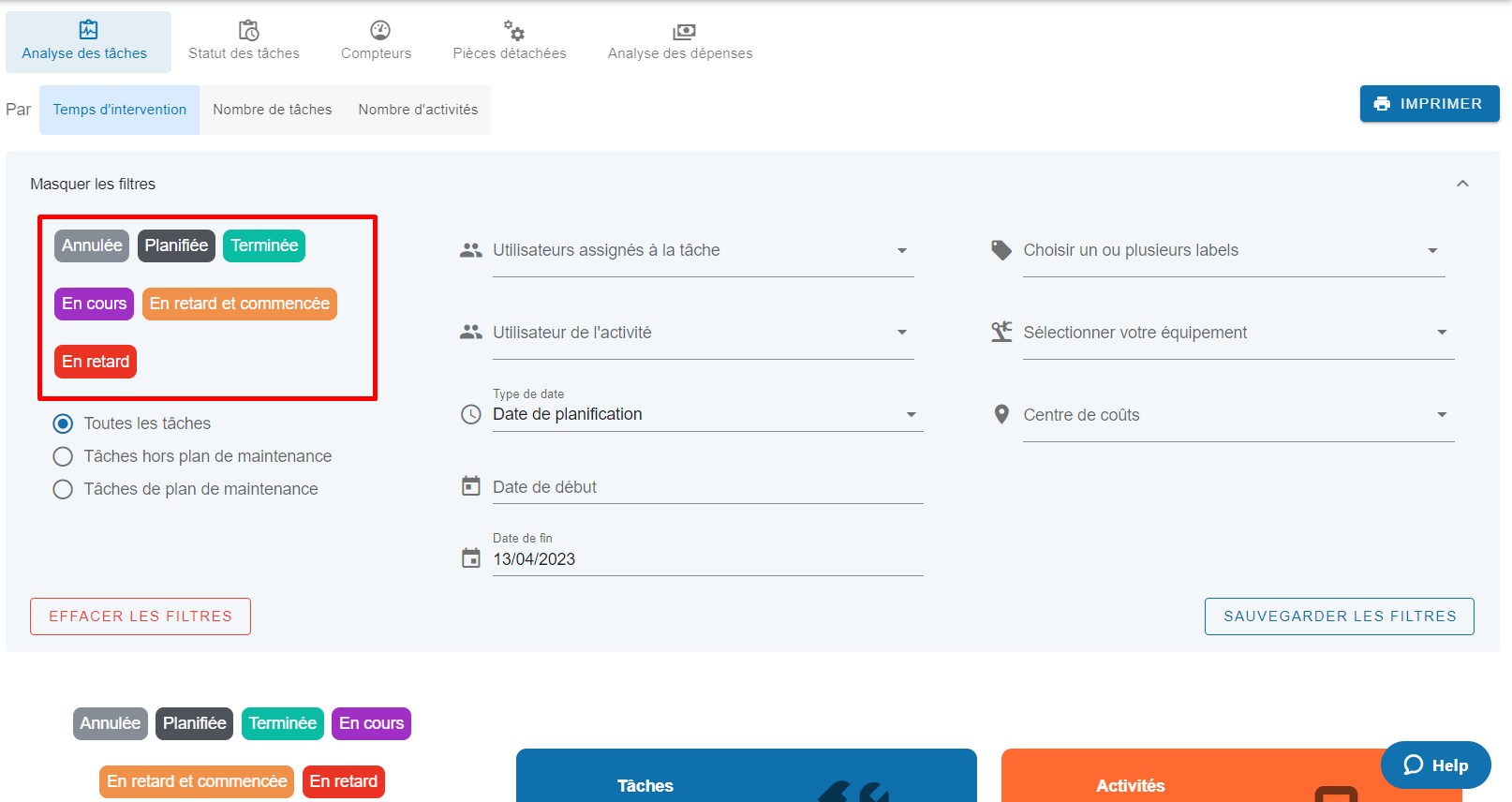Viewport: 1512px width, 802px height.
Task: Go to Pièces détachées tab
Action: [x=510, y=42]
